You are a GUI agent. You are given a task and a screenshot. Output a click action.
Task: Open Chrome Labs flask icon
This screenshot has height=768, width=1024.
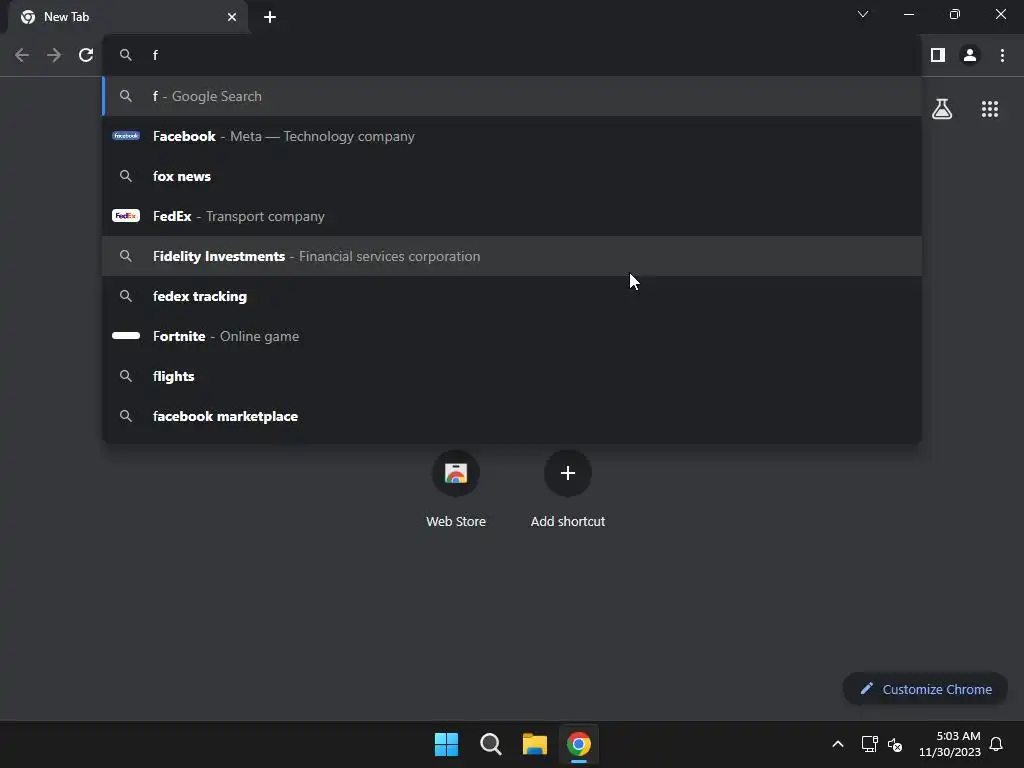point(942,109)
